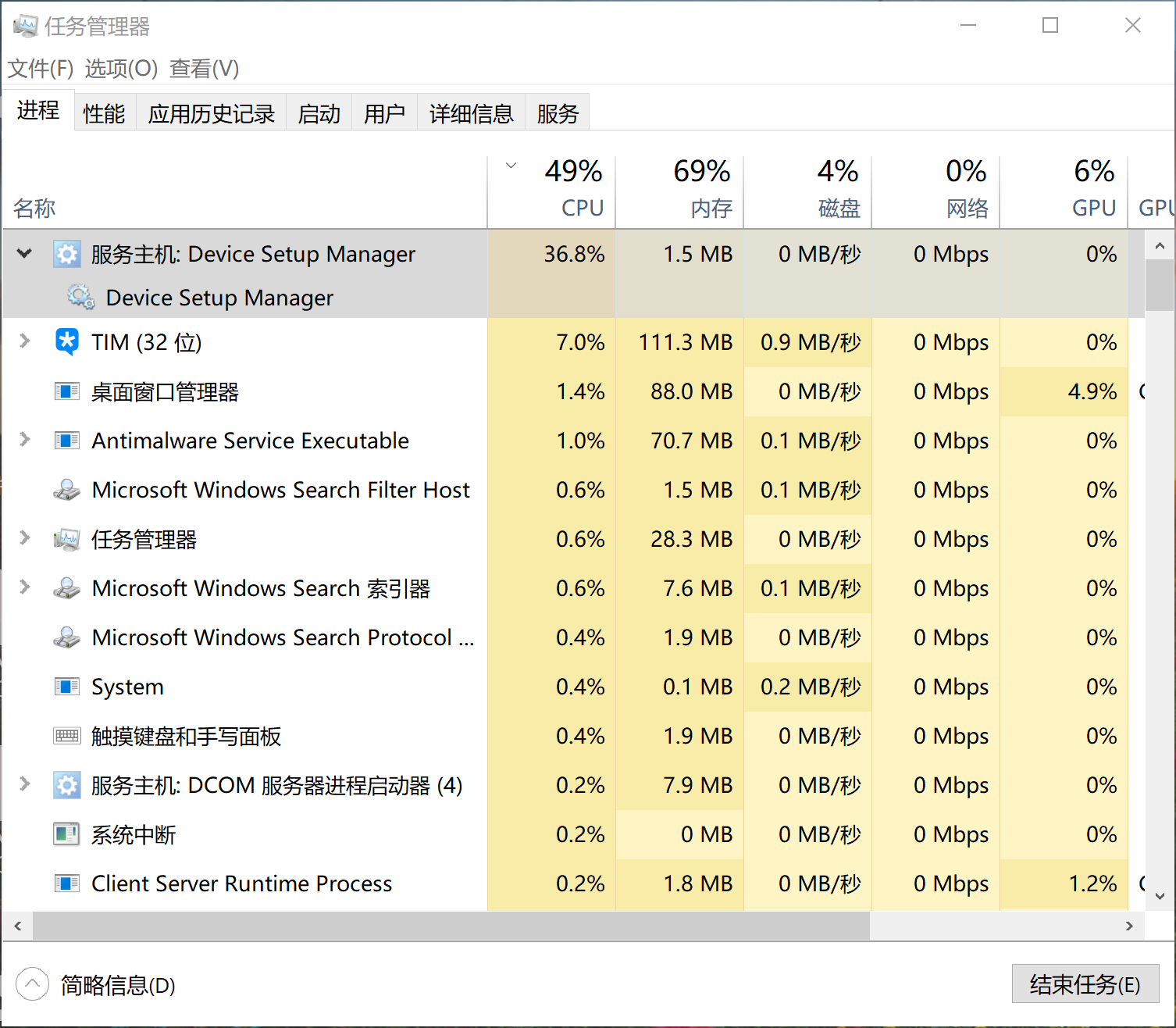Click the 系统中断 process icon
The image size is (1176, 1028).
coord(67,834)
